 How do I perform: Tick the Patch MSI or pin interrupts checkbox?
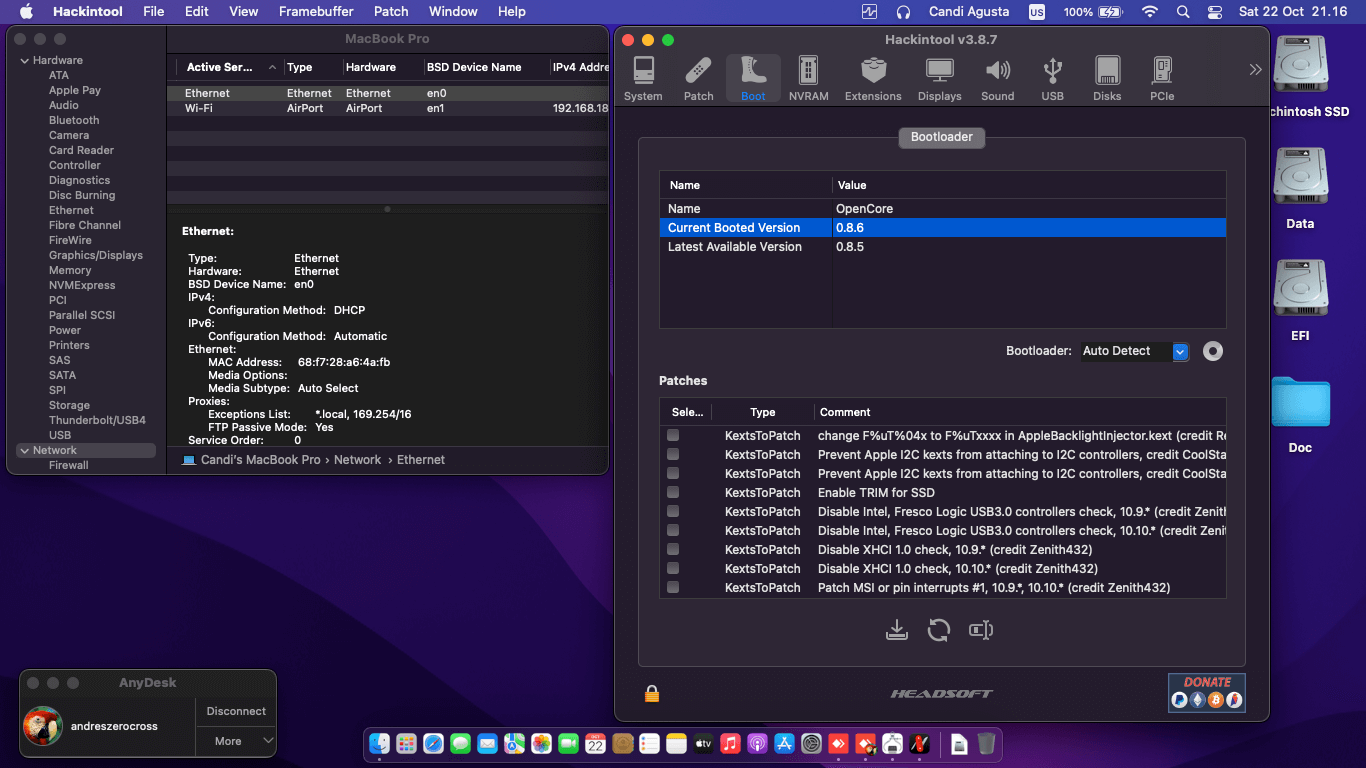pyautogui.click(x=673, y=588)
